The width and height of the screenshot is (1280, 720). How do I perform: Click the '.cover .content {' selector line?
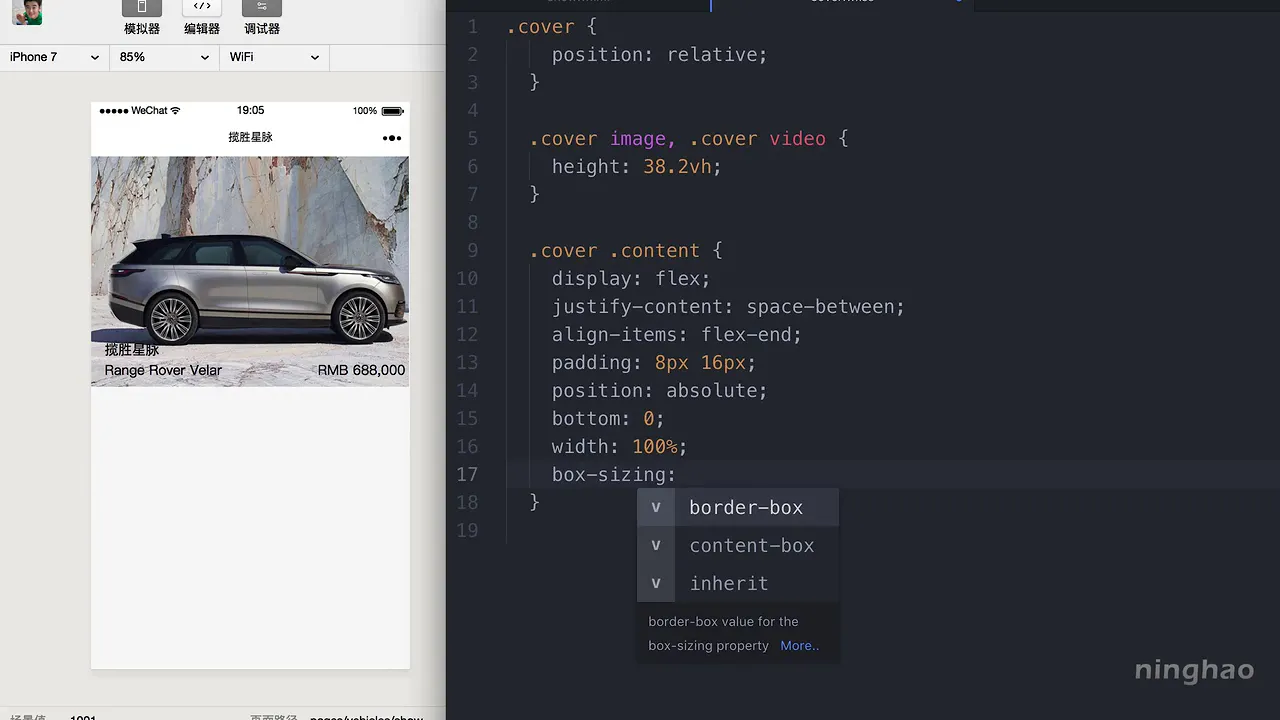tap(625, 250)
